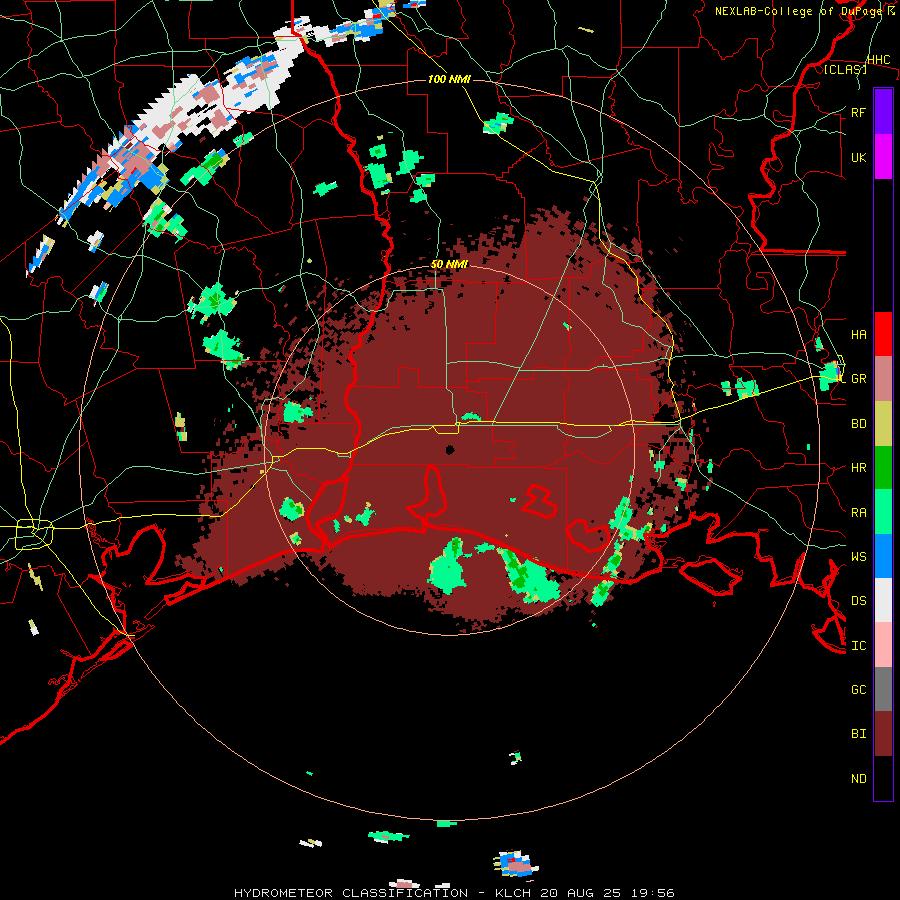This screenshot has width=900, height=900.
Task: Click the ND black legend swatch
Action: click(883, 778)
